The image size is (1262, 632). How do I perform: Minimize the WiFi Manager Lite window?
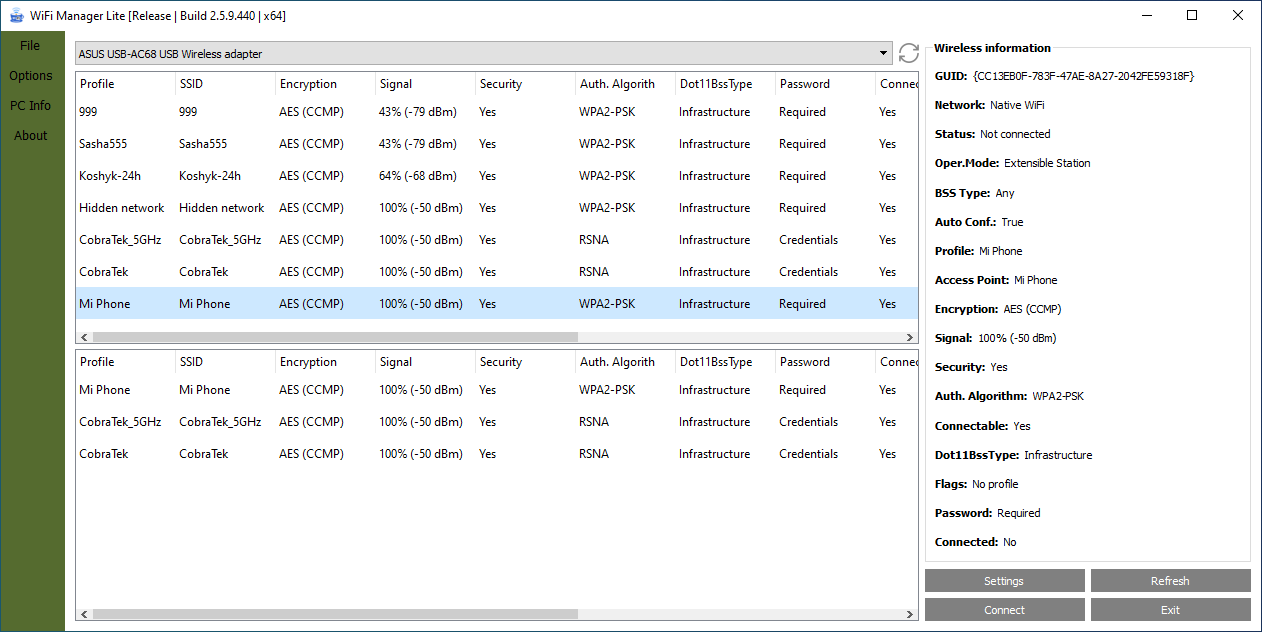(x=1146, y=15)
